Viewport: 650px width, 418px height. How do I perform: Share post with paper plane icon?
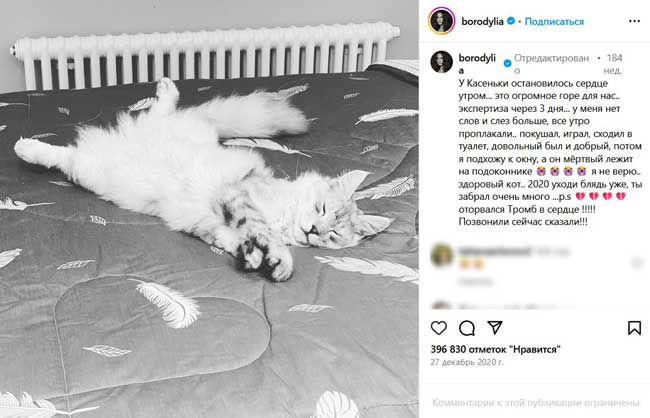click(495, 328)
